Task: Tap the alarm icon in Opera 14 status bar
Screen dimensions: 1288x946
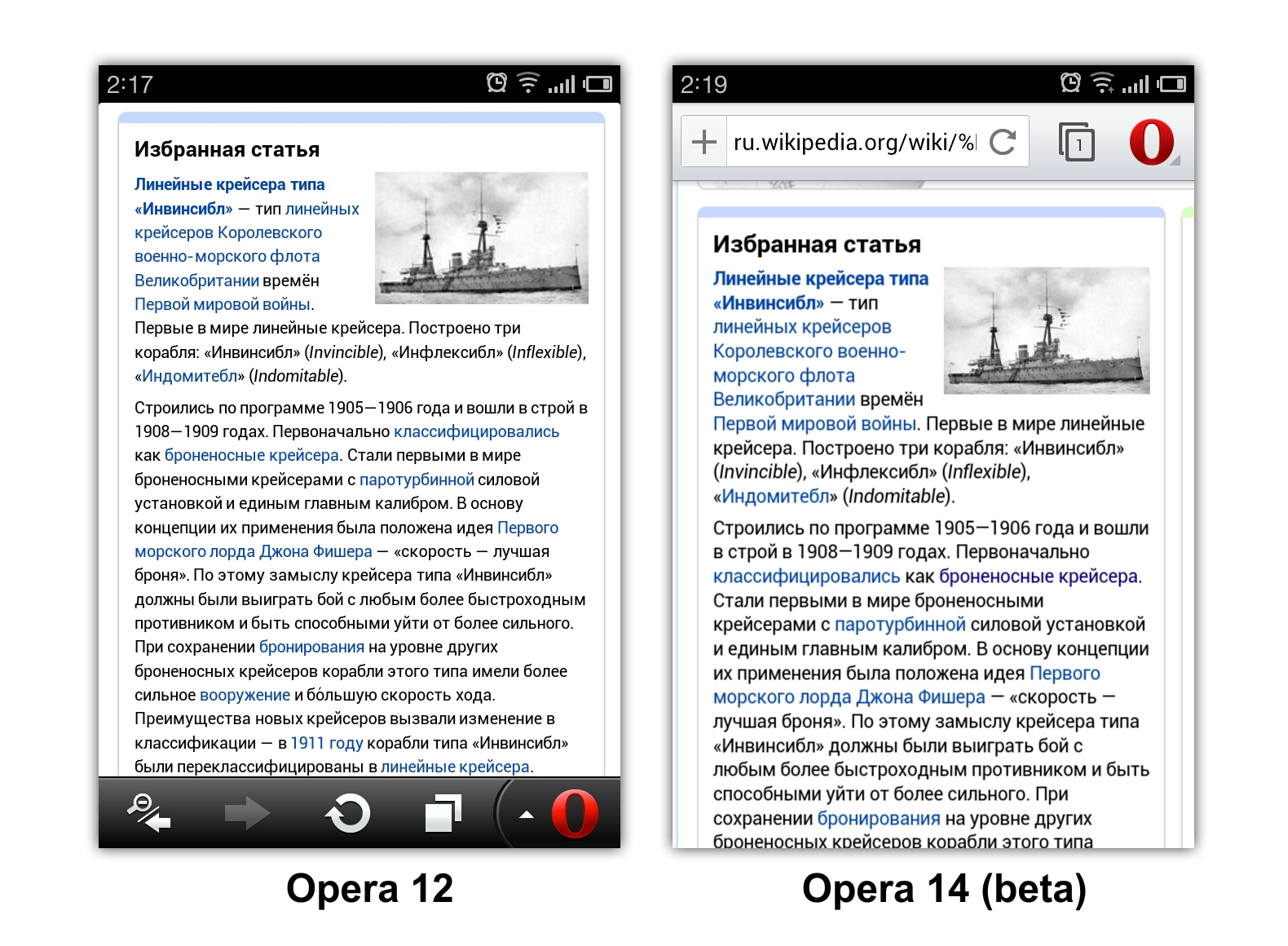Action: (1070, 82)
